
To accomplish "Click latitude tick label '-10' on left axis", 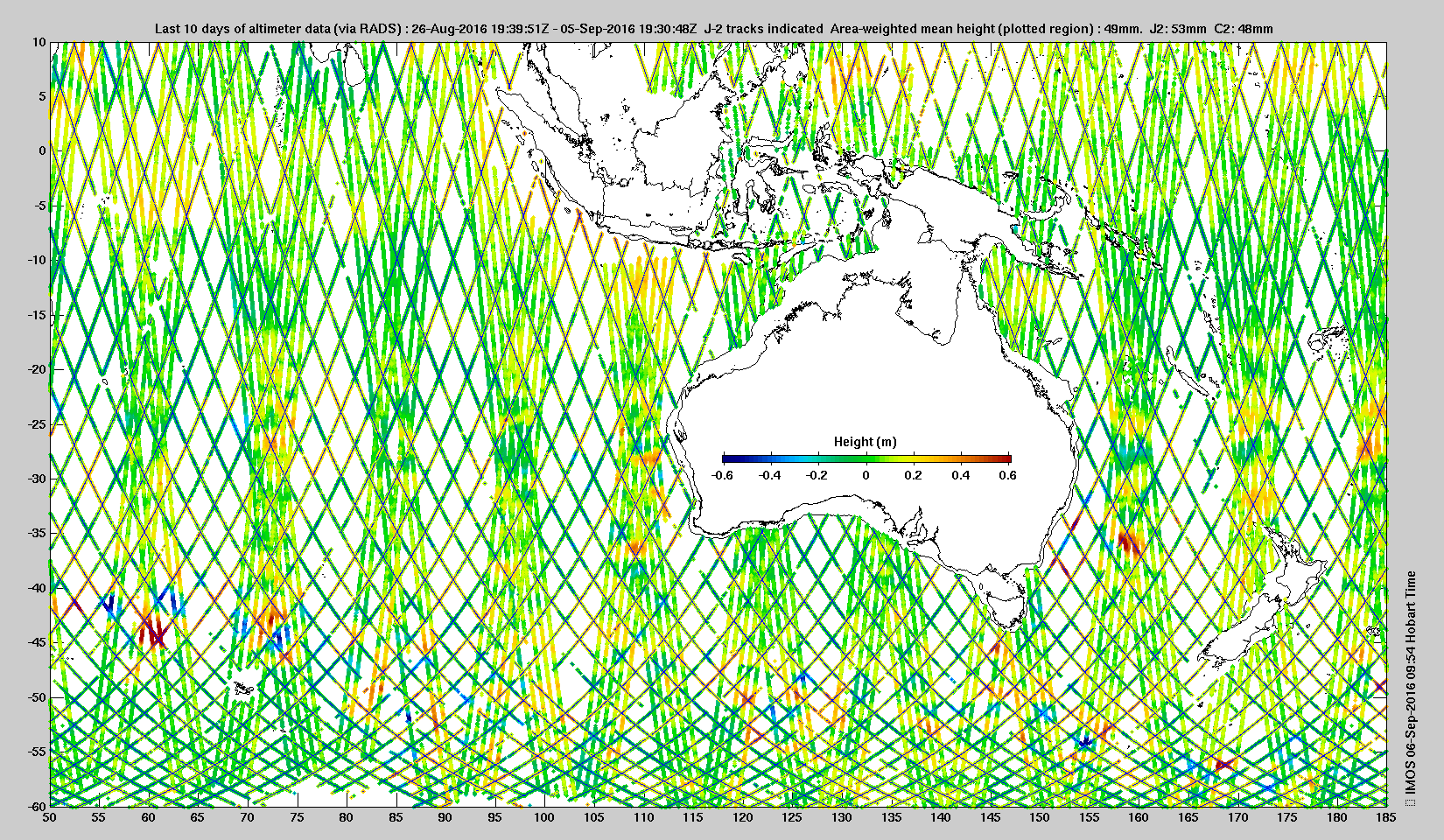I will click(37, 260).
